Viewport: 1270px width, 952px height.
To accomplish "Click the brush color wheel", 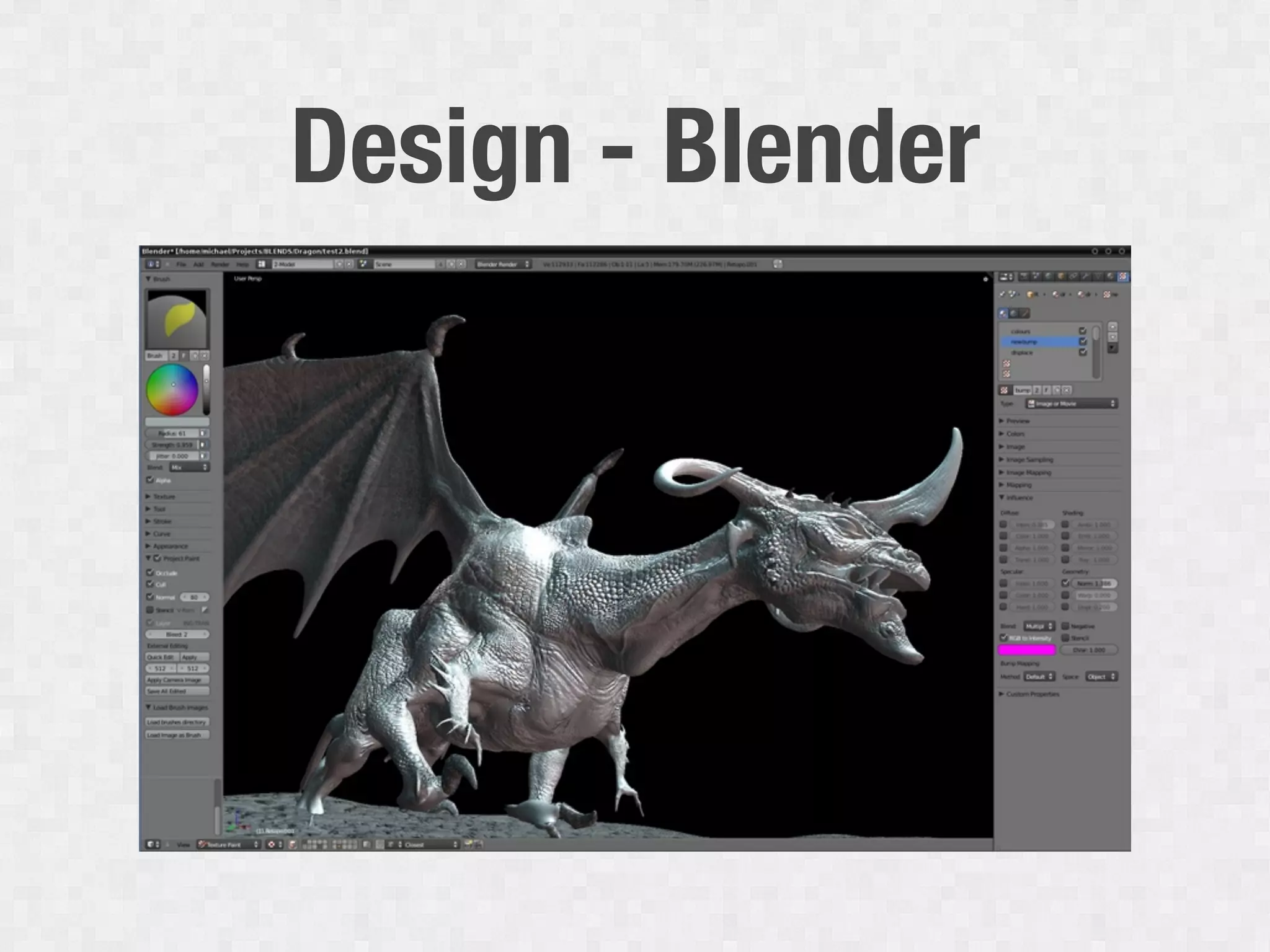I will [172, 390].
